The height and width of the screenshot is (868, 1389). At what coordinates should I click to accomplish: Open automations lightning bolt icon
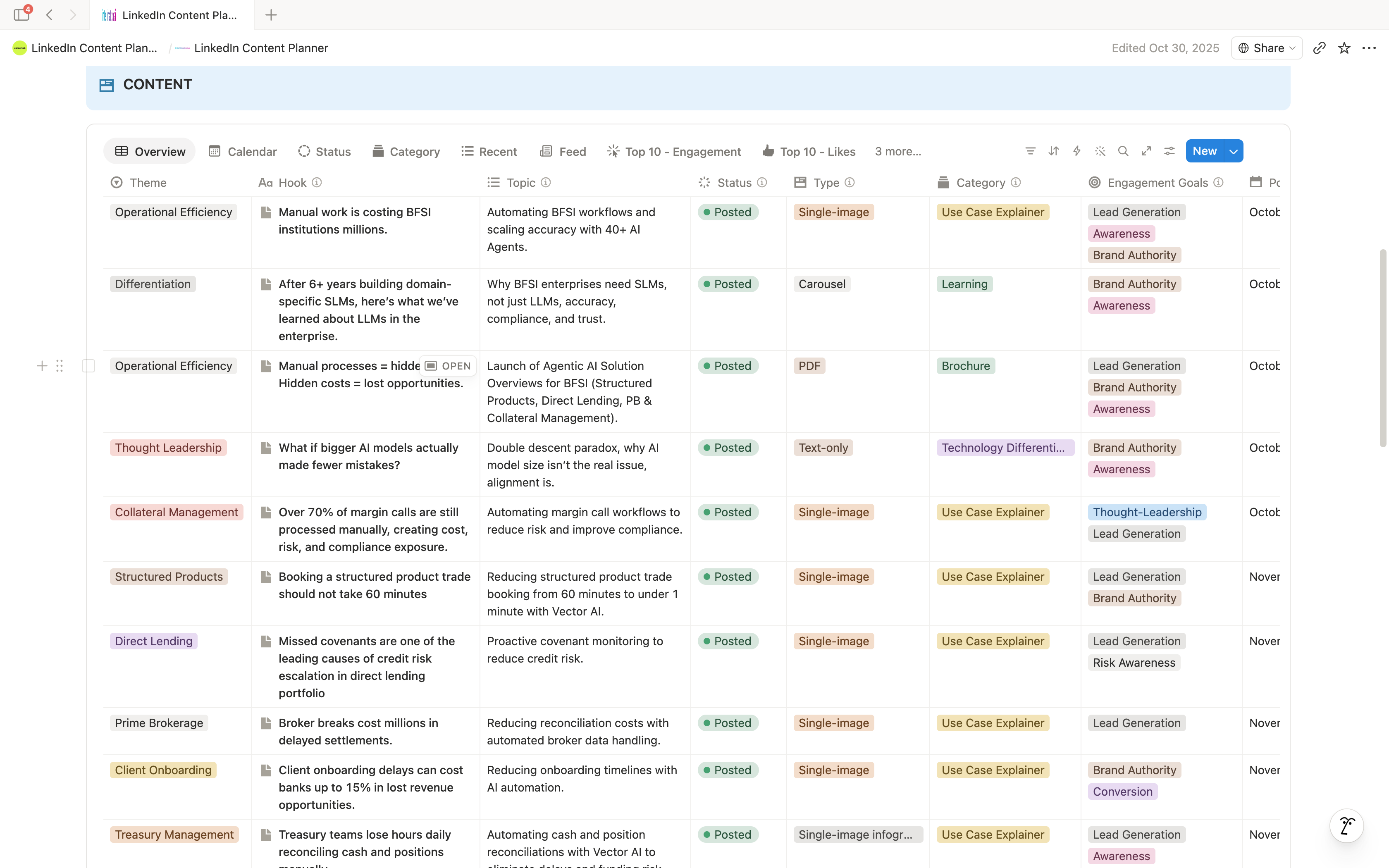point(1077,151)
